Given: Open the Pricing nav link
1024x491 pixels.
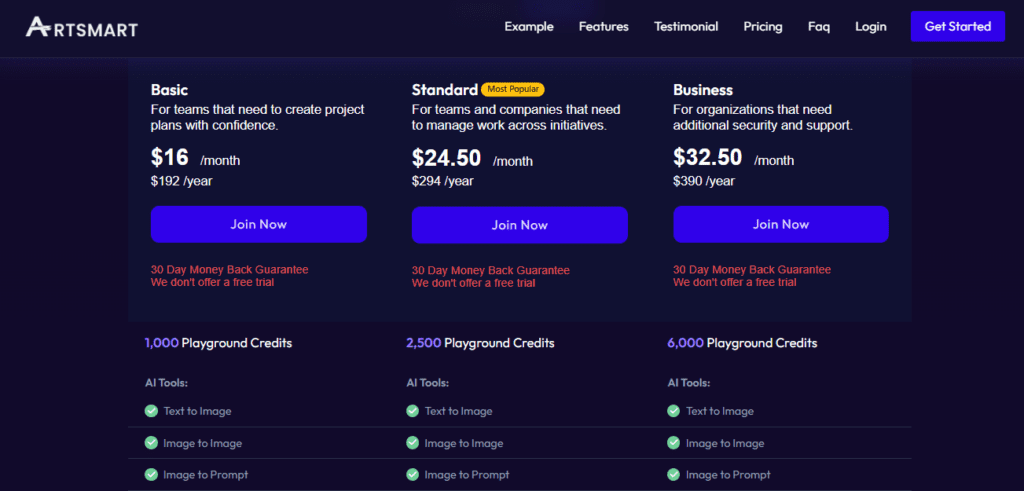Looking at the screenshot, I should tap(763, 27).
